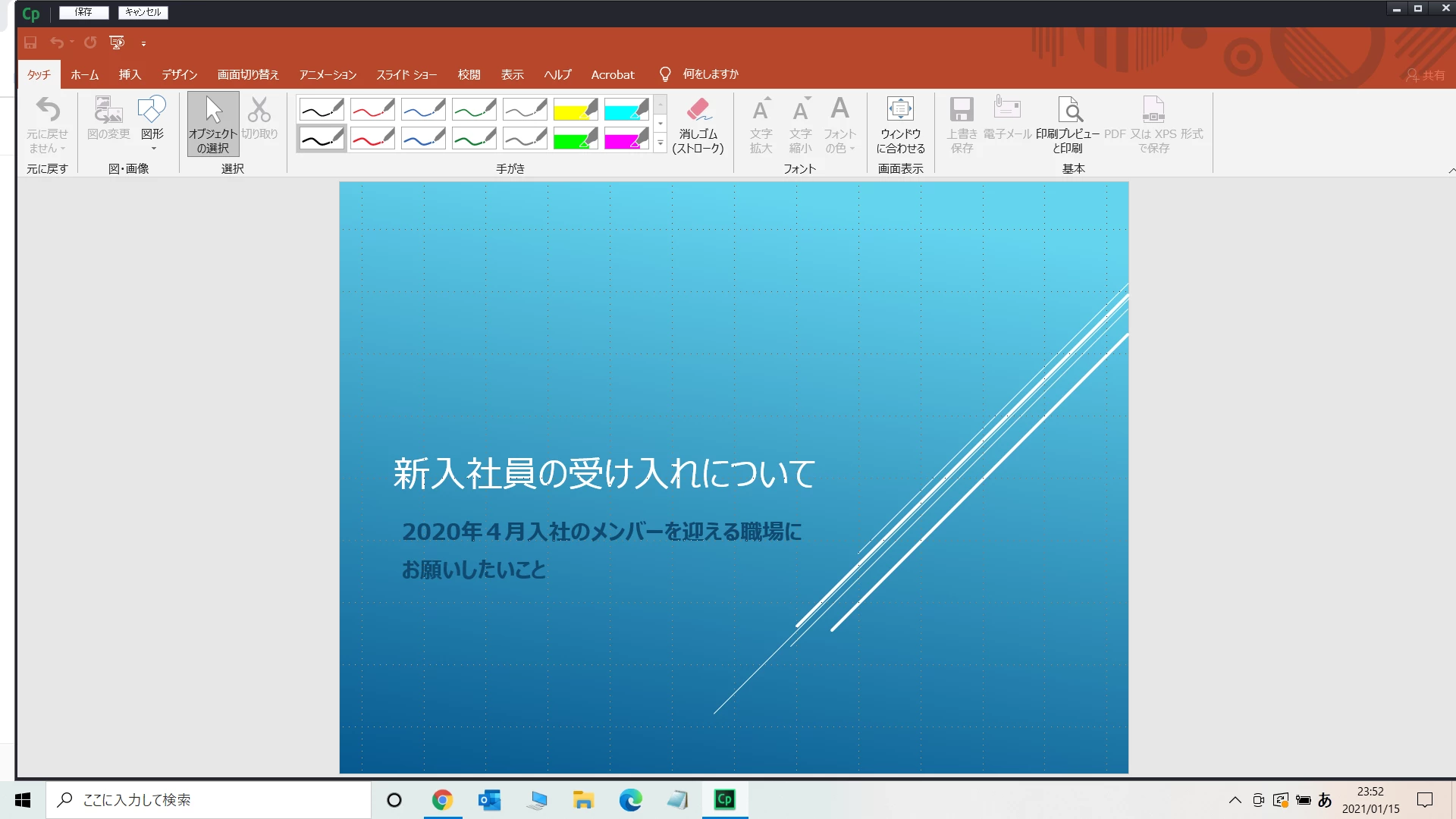
Task: Switch to the ホーム tab
Action: (85, 74)
